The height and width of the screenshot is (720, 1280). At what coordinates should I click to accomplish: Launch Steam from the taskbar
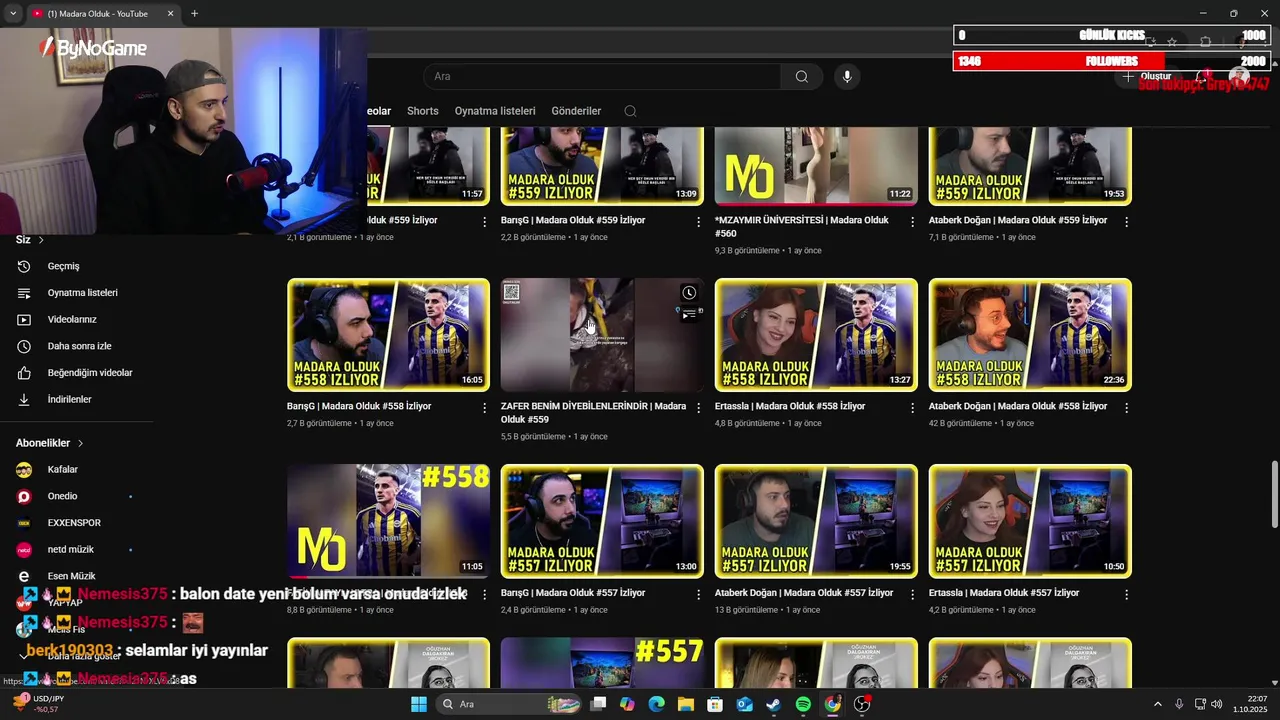click(x=774, y=704)
